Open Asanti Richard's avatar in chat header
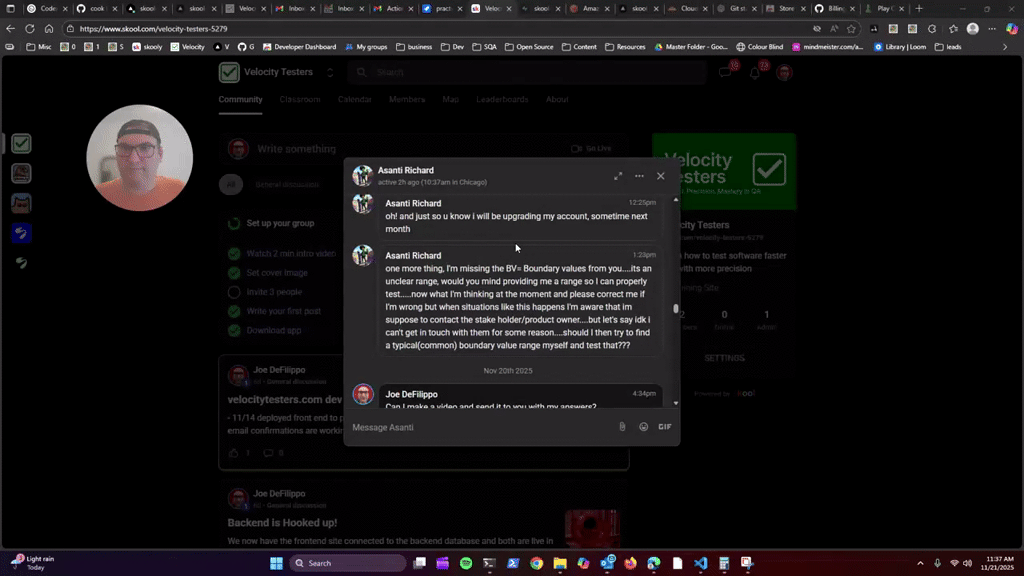 point(362,176)
